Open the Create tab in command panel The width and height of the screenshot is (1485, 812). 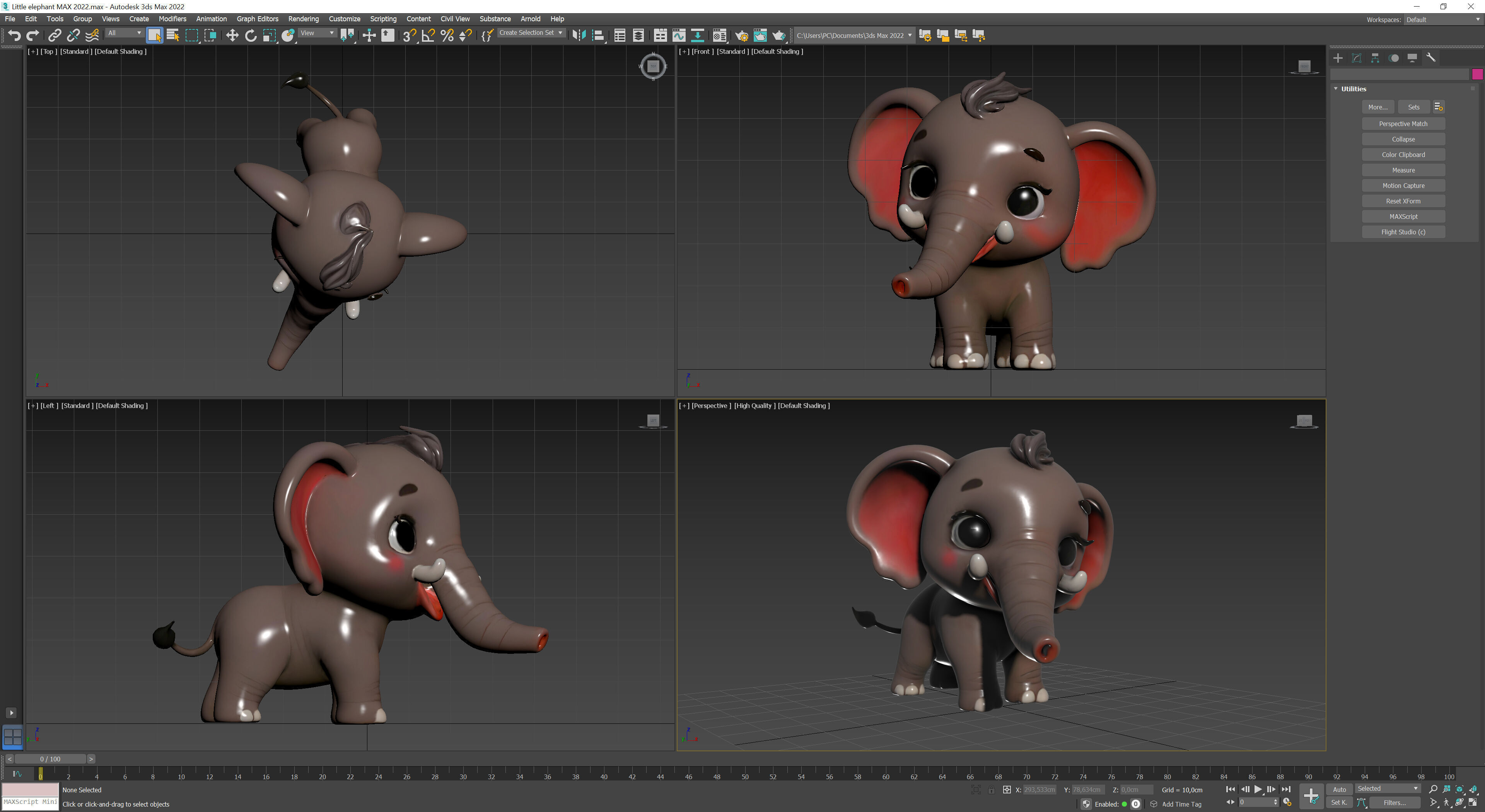pos(1338,58)
